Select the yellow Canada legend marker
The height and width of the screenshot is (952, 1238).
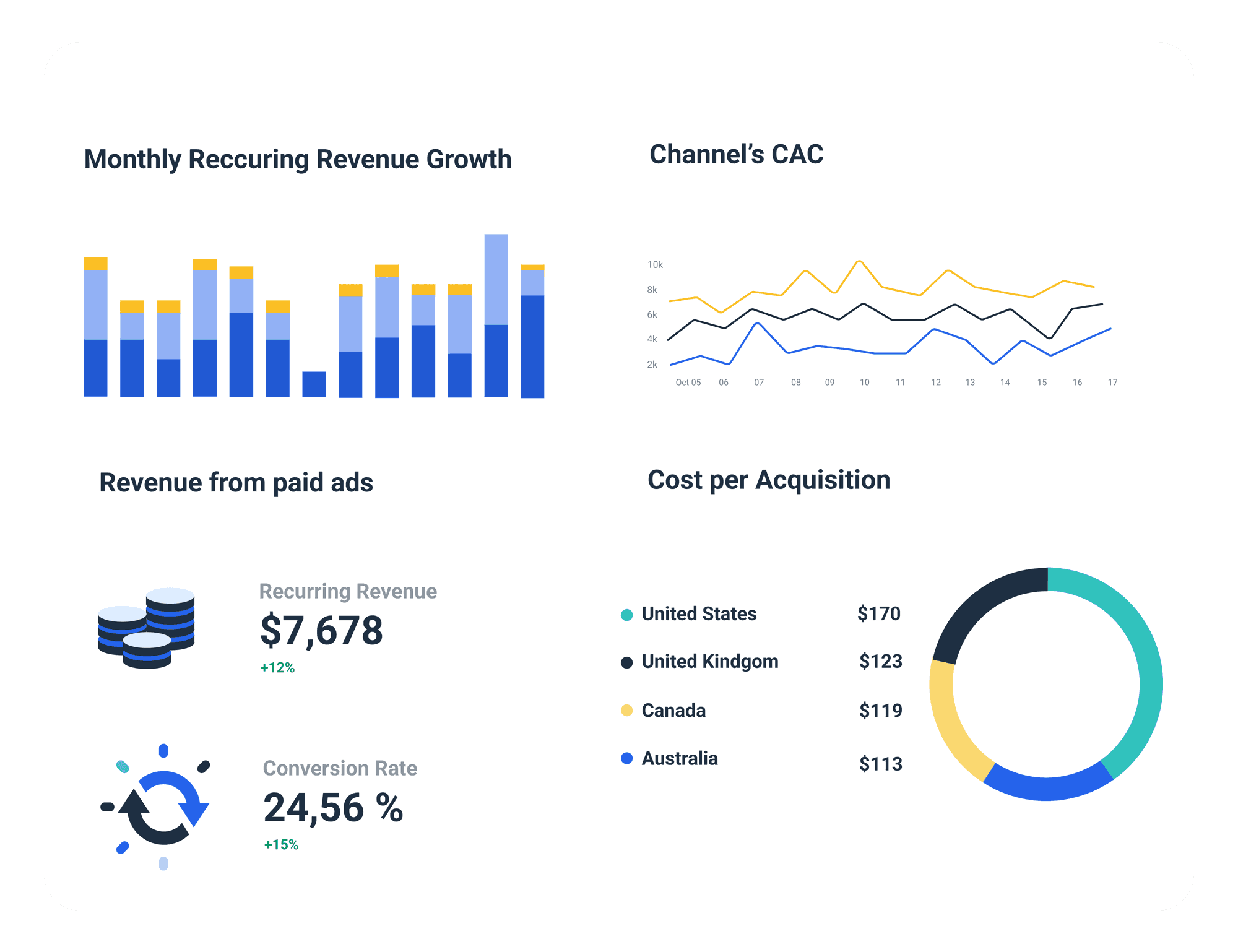tap(627, 711)
